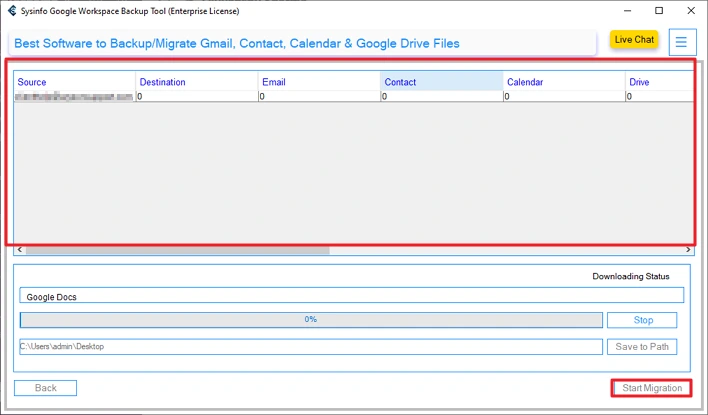
Task: Click the horizontal scrollbar thumb
Action: [x=177, y=250]
